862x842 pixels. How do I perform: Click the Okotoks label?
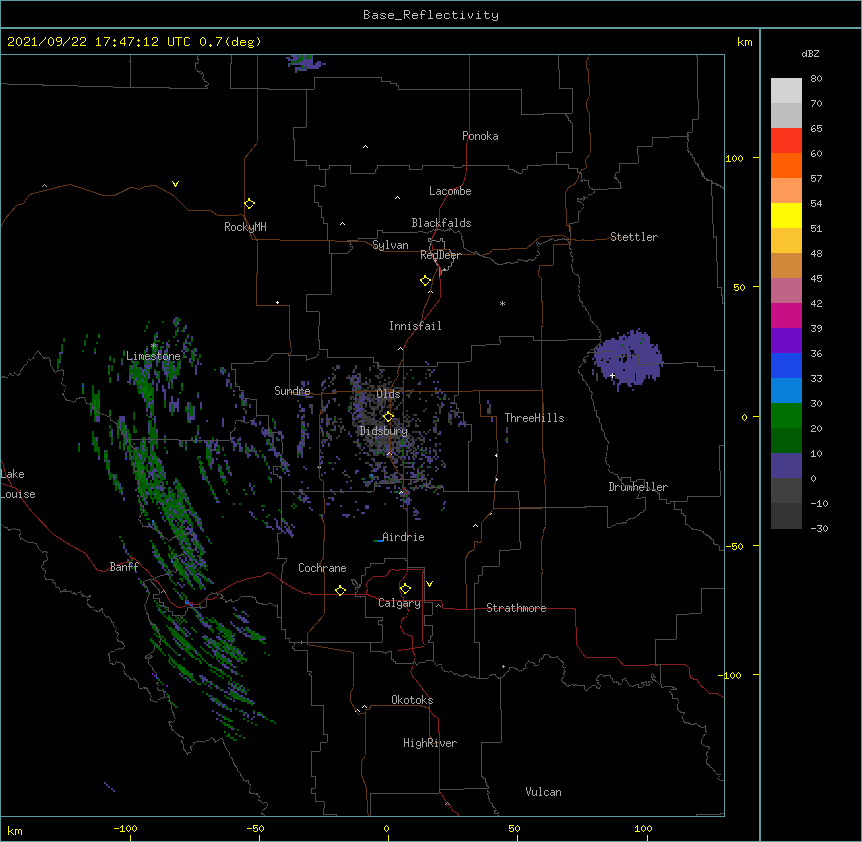412,700
